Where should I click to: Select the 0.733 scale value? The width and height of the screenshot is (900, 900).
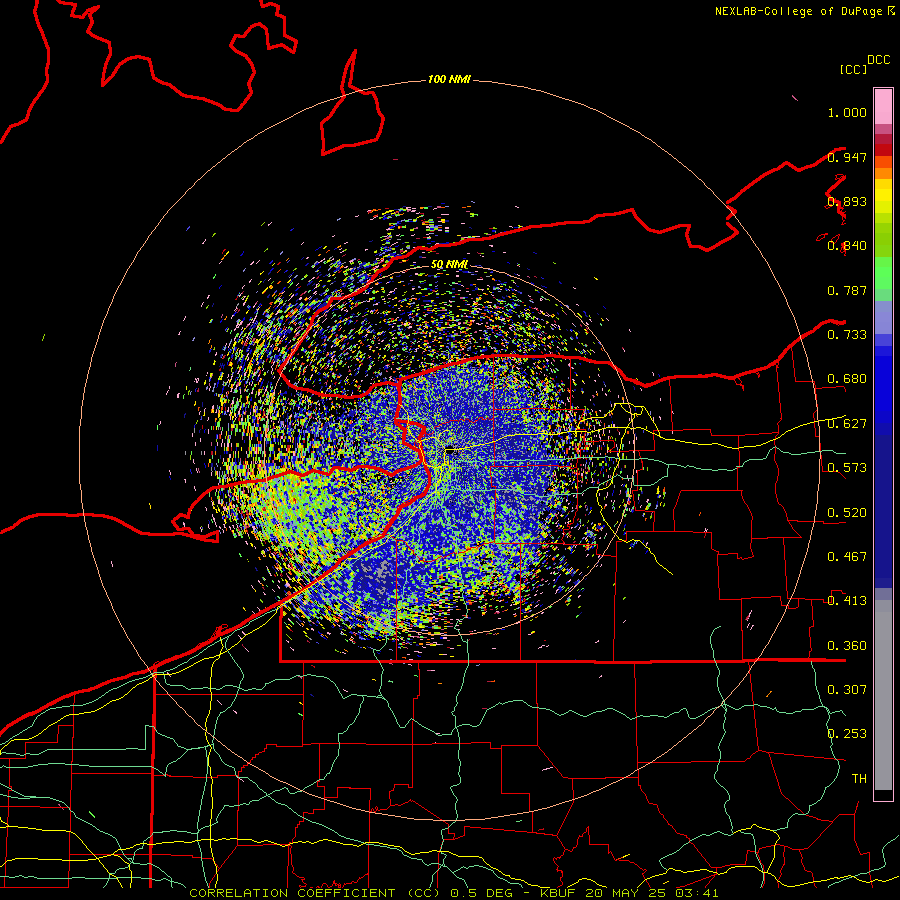point(847,335)
